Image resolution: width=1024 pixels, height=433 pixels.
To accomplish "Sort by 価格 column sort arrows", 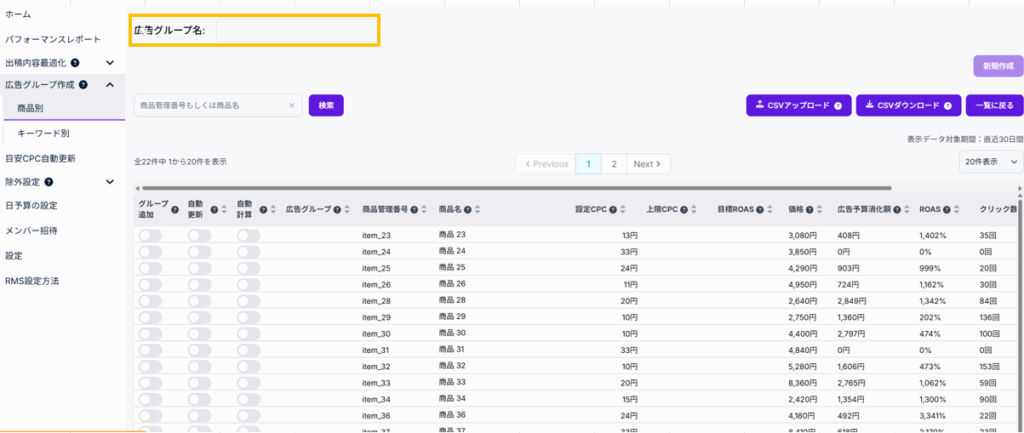I will [x=822, y=210].
